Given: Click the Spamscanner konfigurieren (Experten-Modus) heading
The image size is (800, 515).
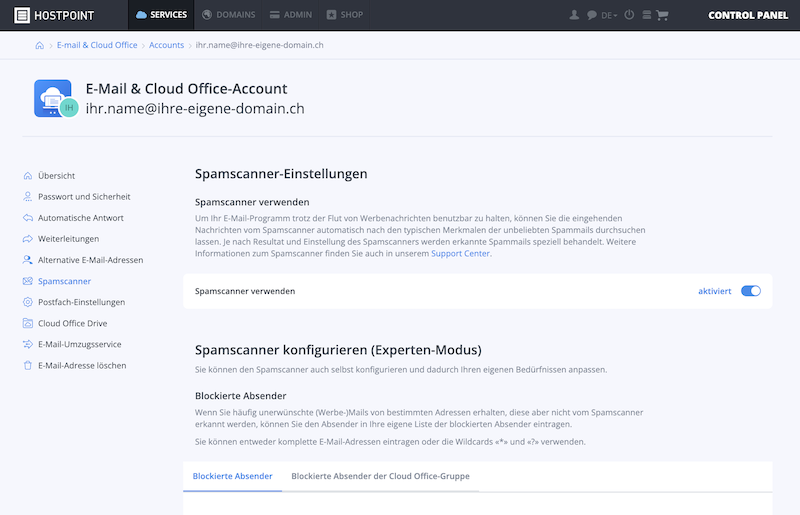Looking at the screenshot, I should [338, 350].
